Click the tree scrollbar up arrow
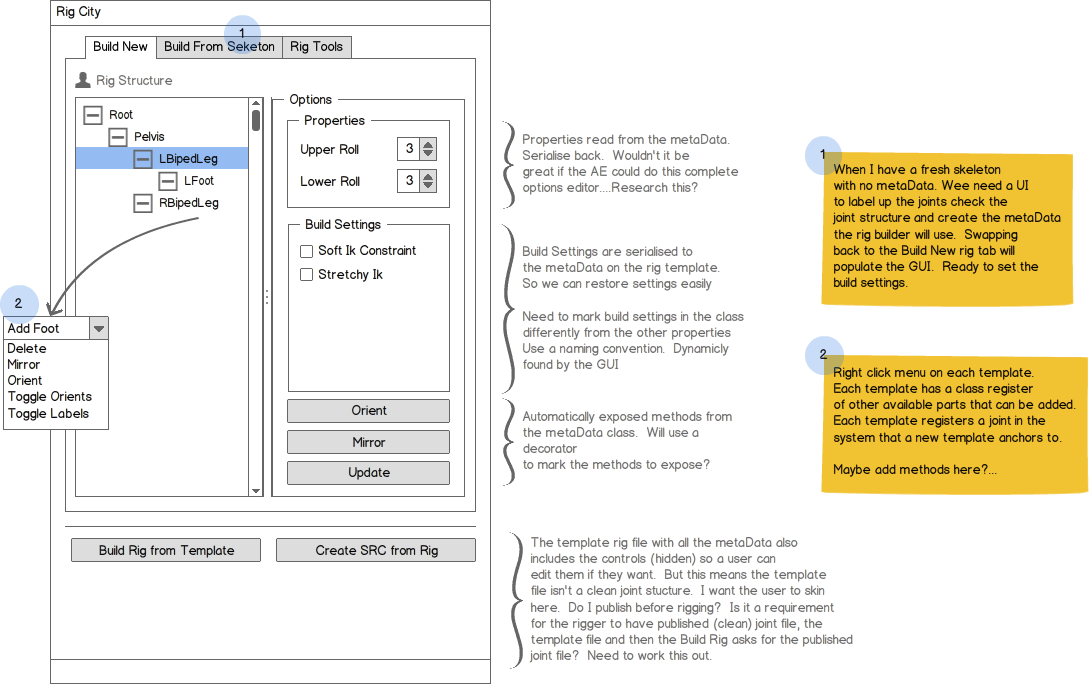 click(256, 103)
